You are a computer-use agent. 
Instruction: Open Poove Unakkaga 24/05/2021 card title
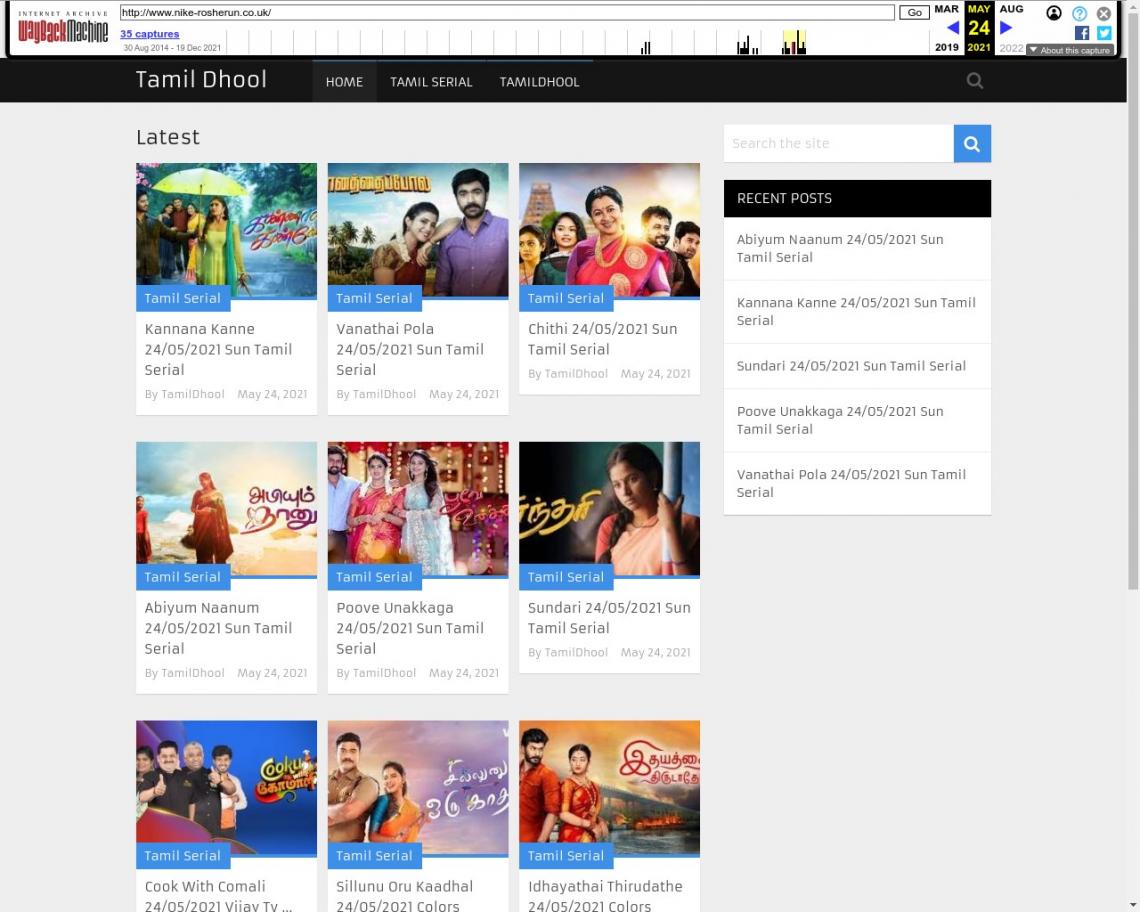[x=409, y=628]
